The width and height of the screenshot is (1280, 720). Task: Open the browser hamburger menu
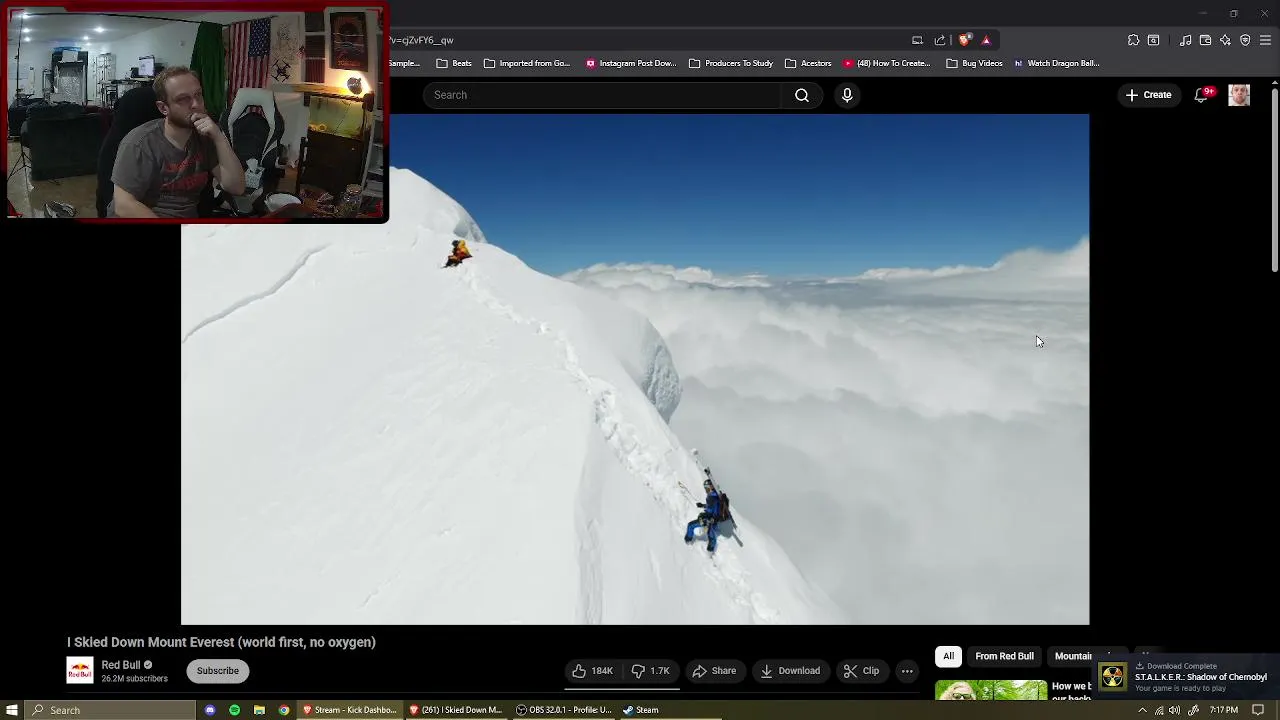point(1266,40)
